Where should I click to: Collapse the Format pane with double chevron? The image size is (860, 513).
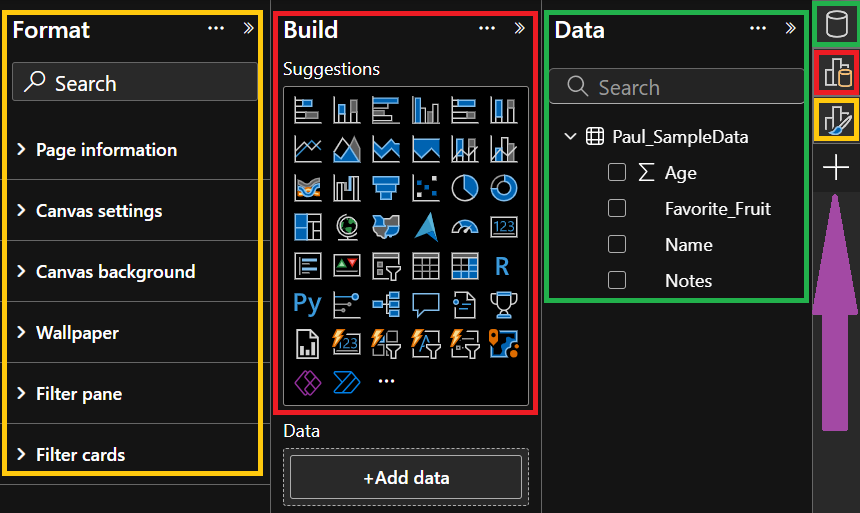pos(248,29)
